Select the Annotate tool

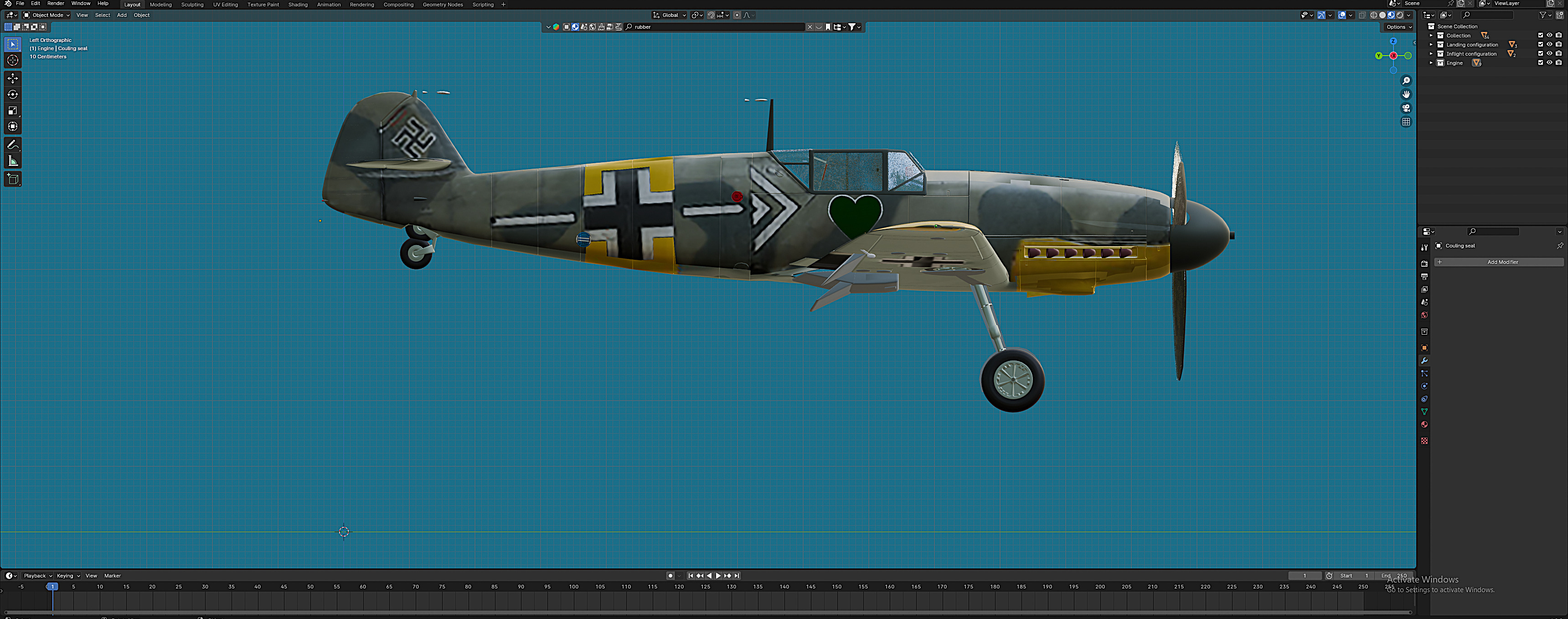click(x=13, y=145)
